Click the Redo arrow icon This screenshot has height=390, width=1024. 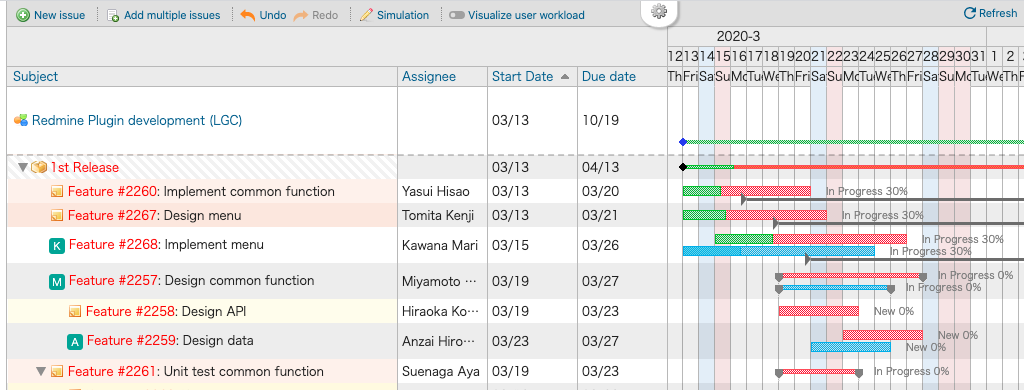point(300,14)
